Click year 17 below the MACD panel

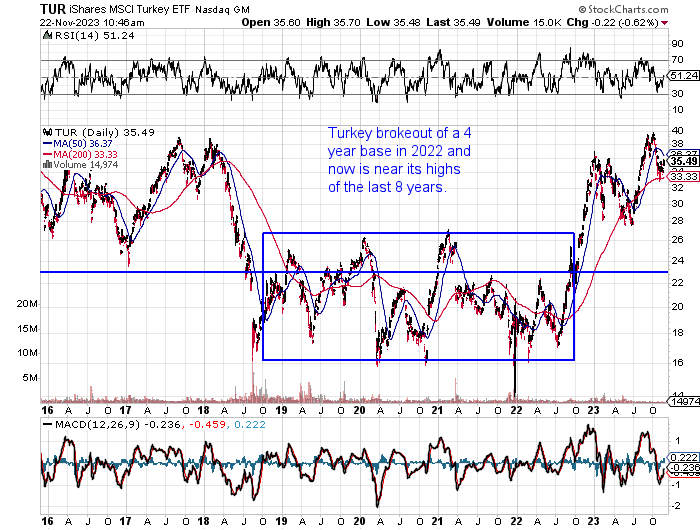(x=125, y=521)
